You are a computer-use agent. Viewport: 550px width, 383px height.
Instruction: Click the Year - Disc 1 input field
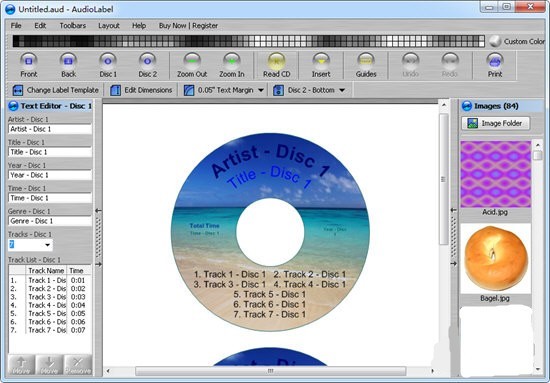pos(50,175)
